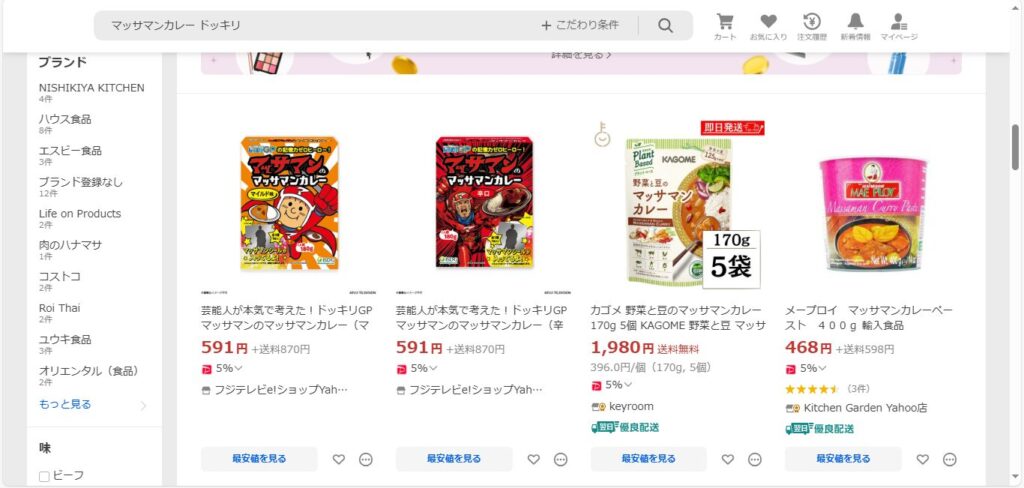Image resolution: width=1024 pixels, height=488 pixels.
Task: Open more options for Kagome curry item
Action: click(755, 459)
